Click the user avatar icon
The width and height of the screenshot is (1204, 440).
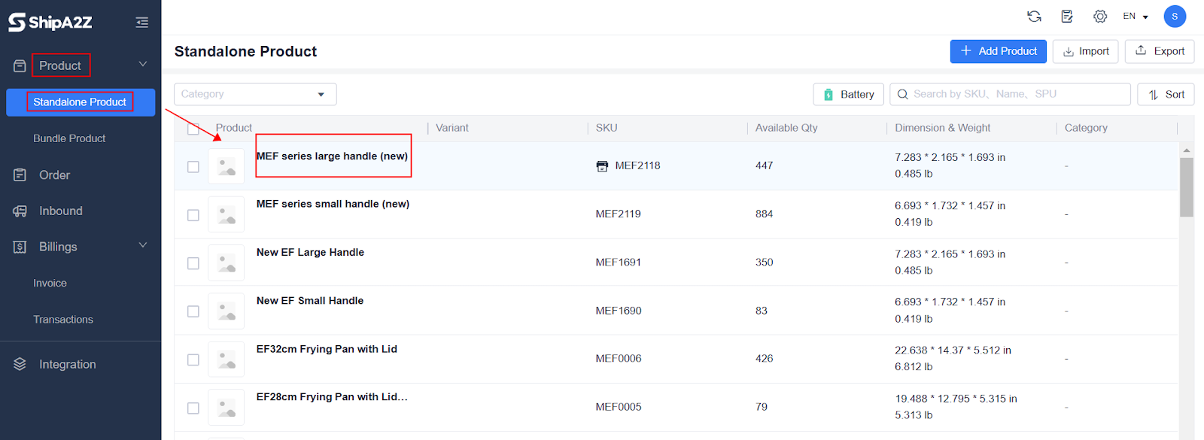click(1174, 16)
